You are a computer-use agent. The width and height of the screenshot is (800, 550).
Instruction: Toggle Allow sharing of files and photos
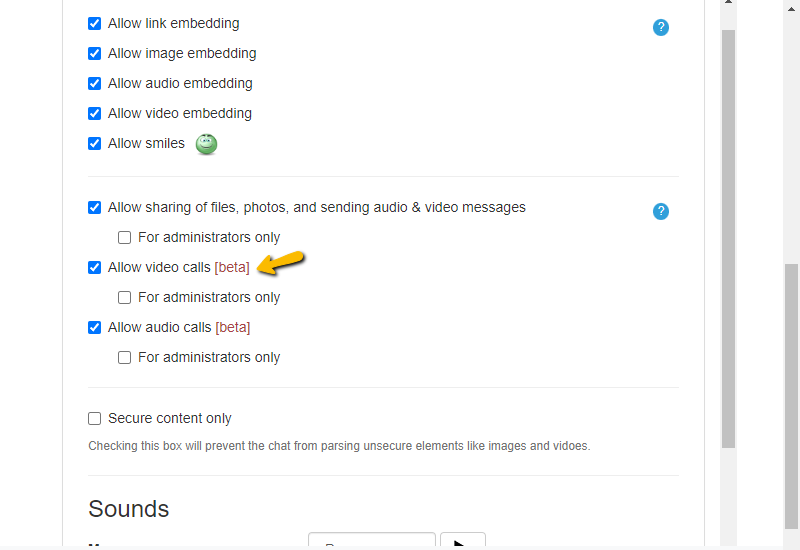(x=94, y=208)
